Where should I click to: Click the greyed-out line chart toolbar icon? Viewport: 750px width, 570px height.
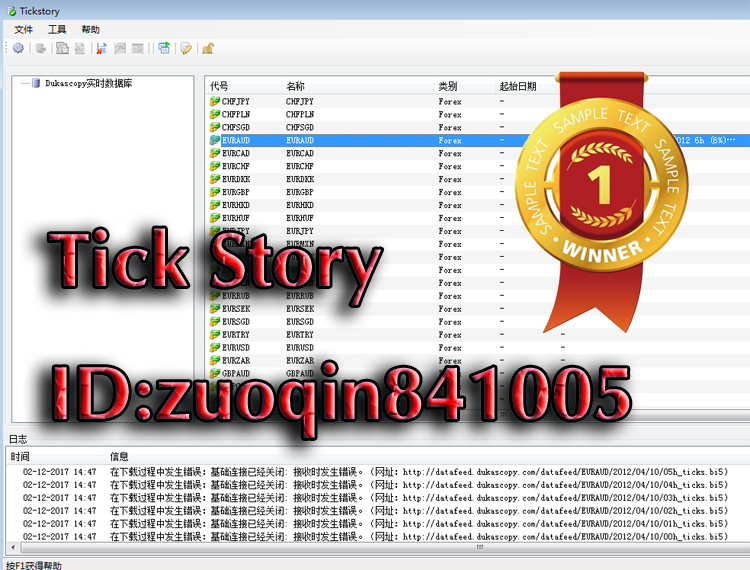pyautogui.click(x=120, y=48)
